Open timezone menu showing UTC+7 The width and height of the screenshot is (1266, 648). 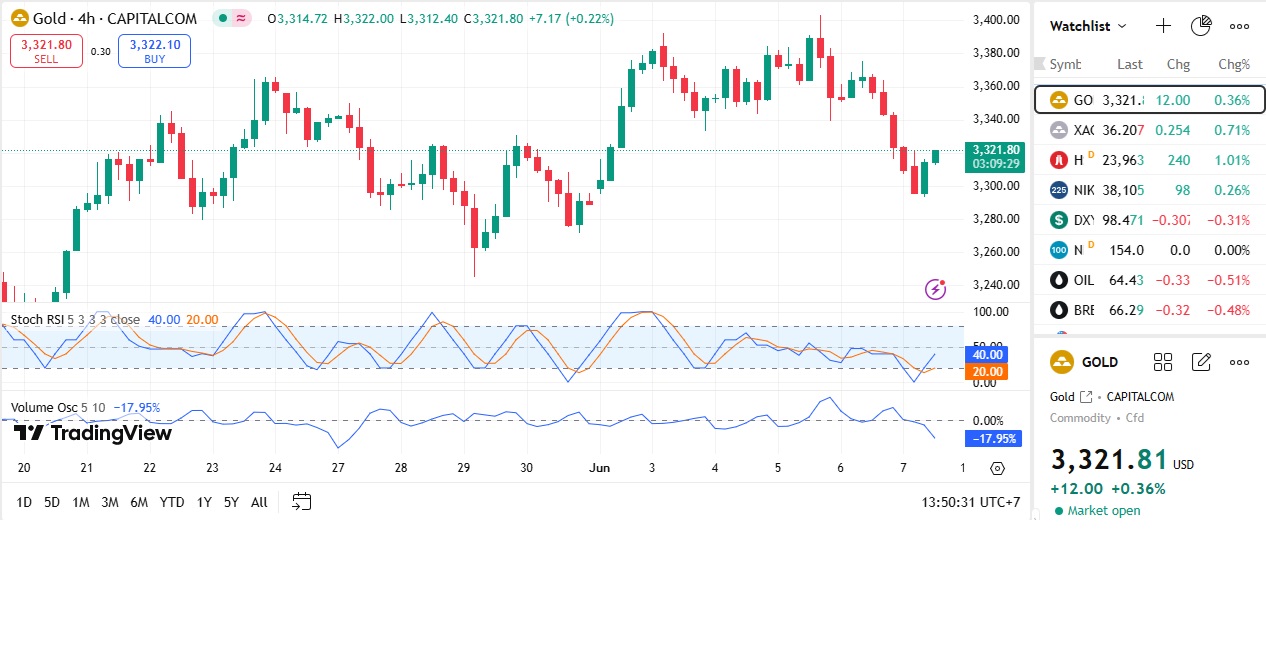click(970, 502)
